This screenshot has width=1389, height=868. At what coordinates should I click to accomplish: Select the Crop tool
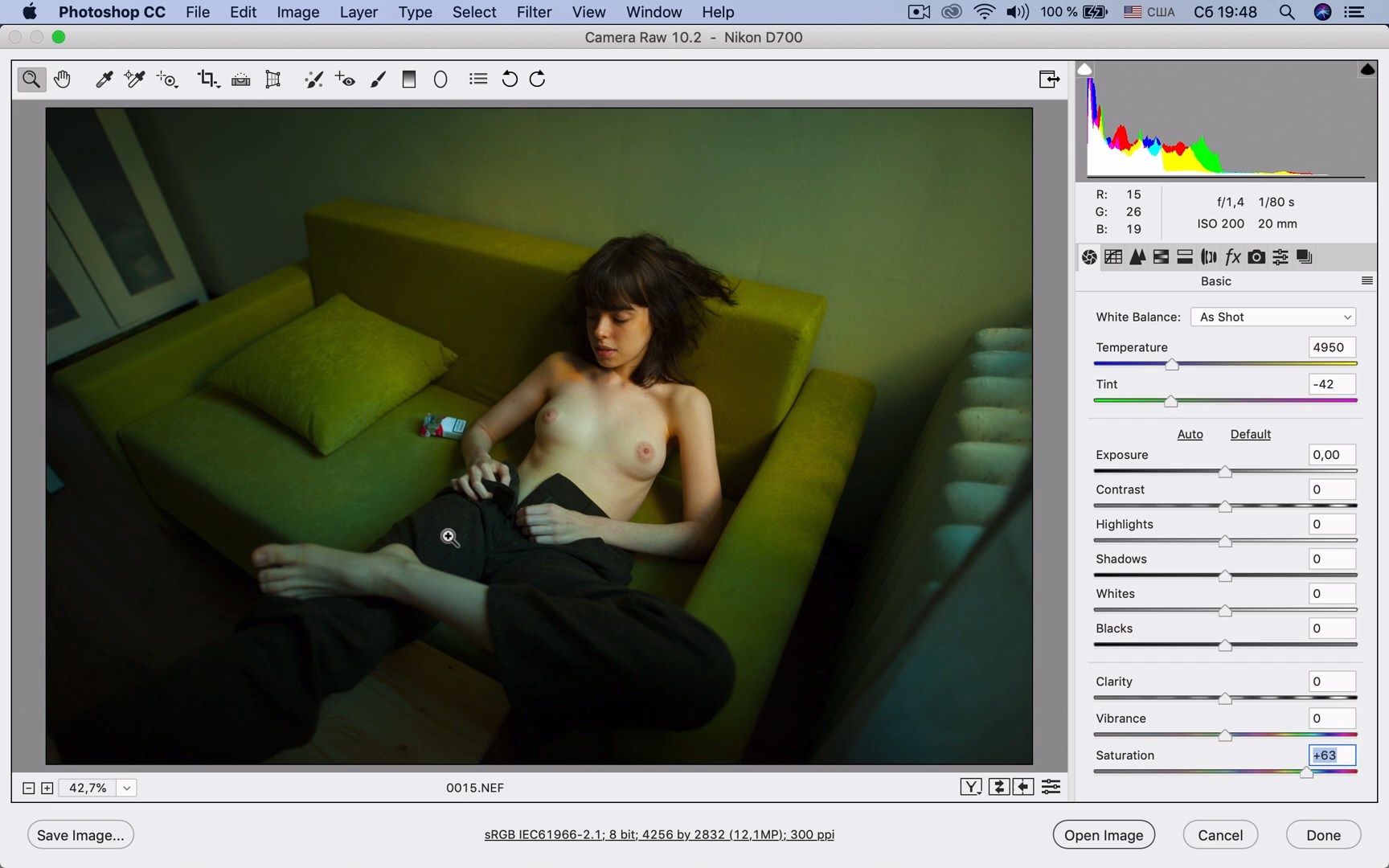pos(207,79)
